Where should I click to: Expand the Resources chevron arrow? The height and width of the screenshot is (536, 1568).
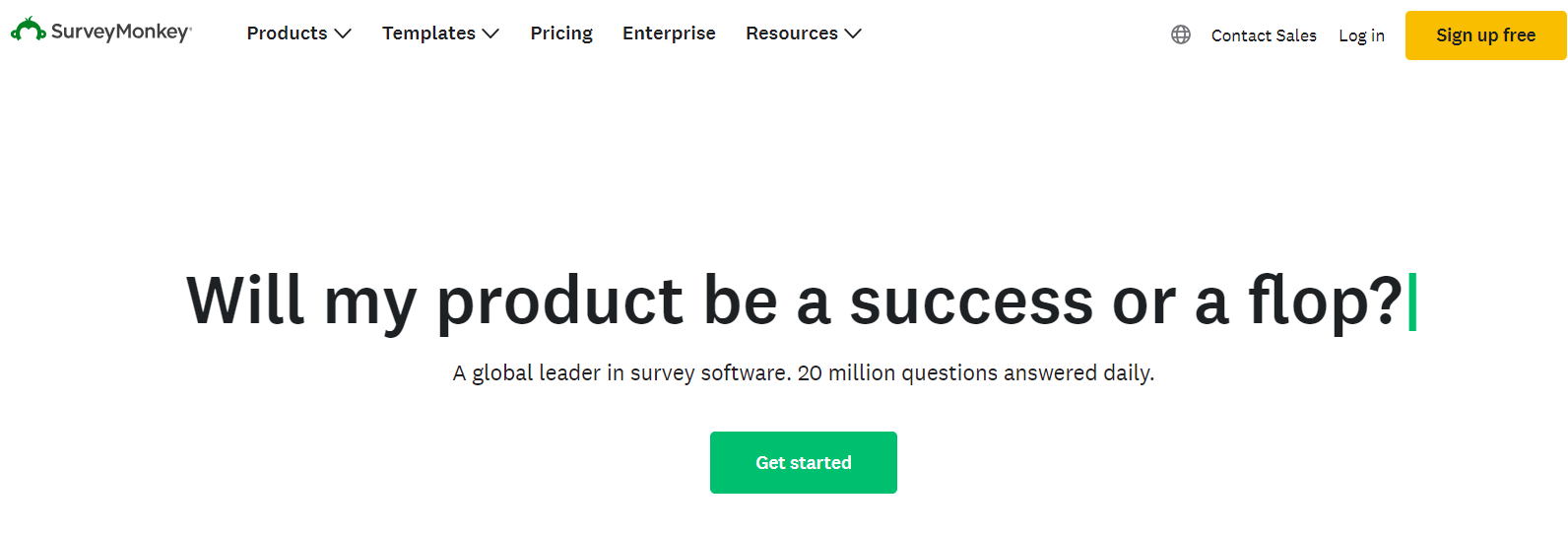(x=853, y=33)
